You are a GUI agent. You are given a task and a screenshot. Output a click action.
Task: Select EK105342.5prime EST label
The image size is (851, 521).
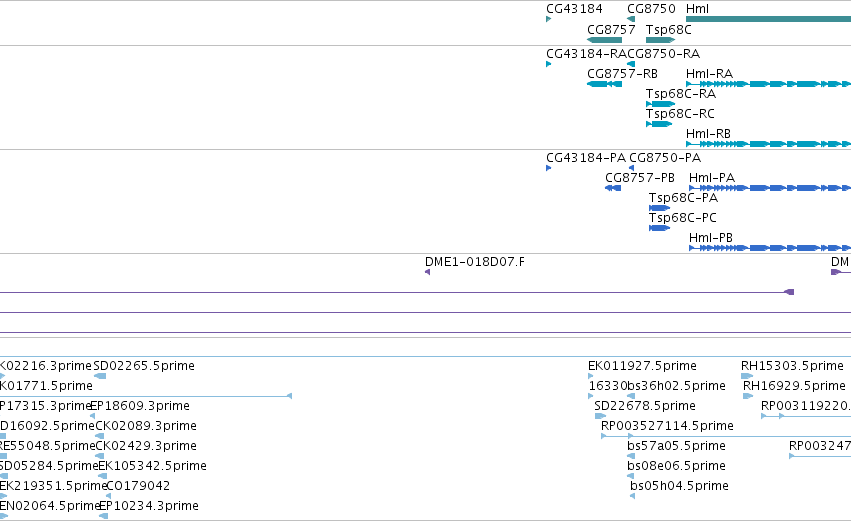[x=153, y=466]
